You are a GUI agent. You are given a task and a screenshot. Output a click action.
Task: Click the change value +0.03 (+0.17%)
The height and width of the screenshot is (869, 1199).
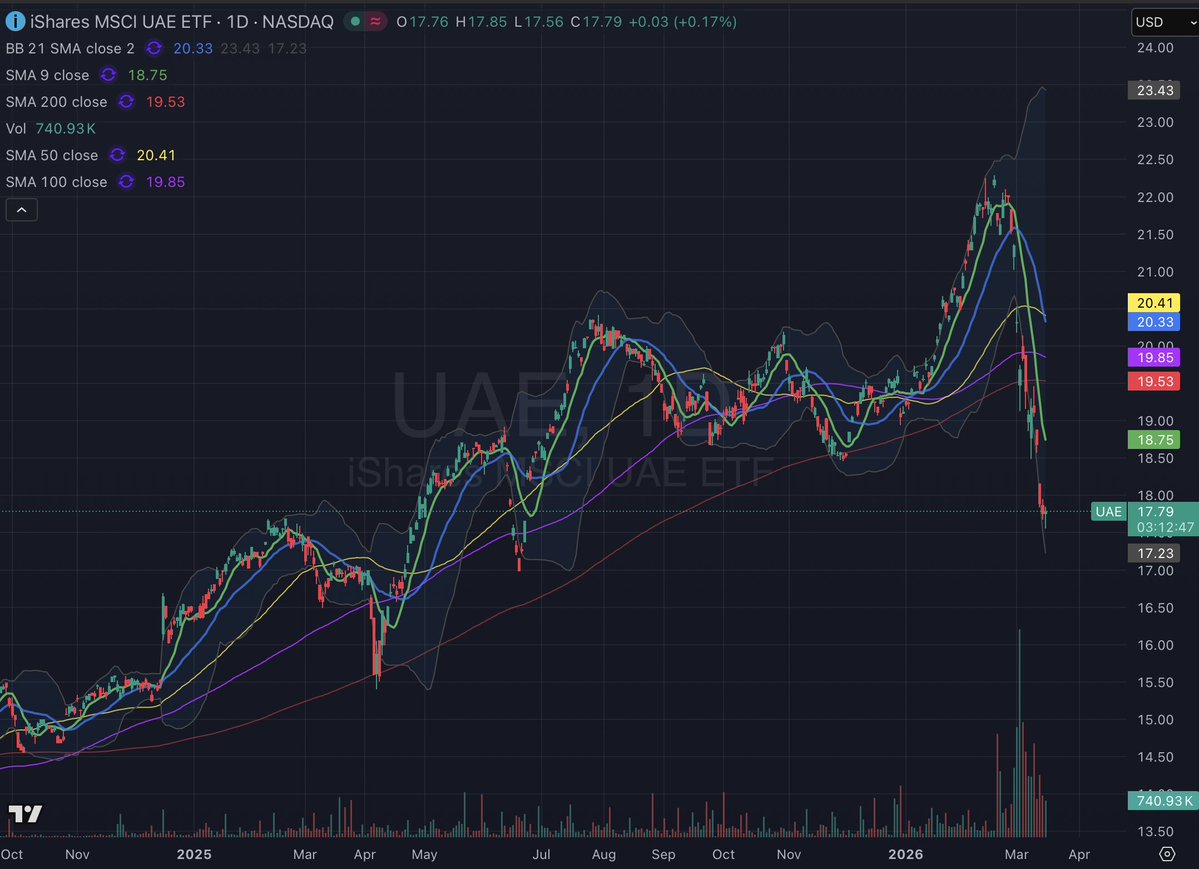pos(682,21)
